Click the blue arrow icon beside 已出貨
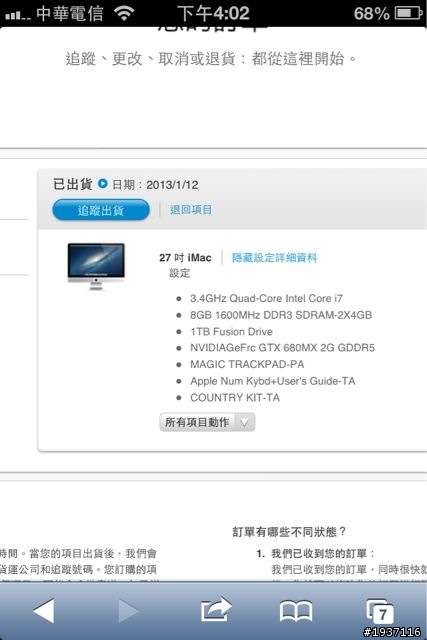Screen dimensions: 427x640 tap(102, 184)
